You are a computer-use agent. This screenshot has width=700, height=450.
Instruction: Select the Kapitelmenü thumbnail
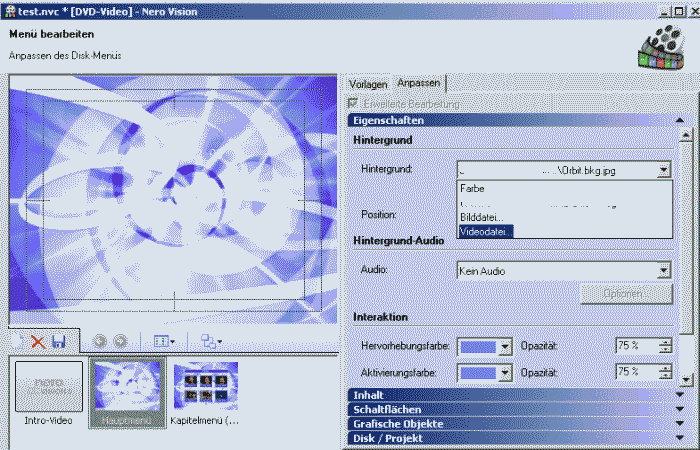pos(205,387)
